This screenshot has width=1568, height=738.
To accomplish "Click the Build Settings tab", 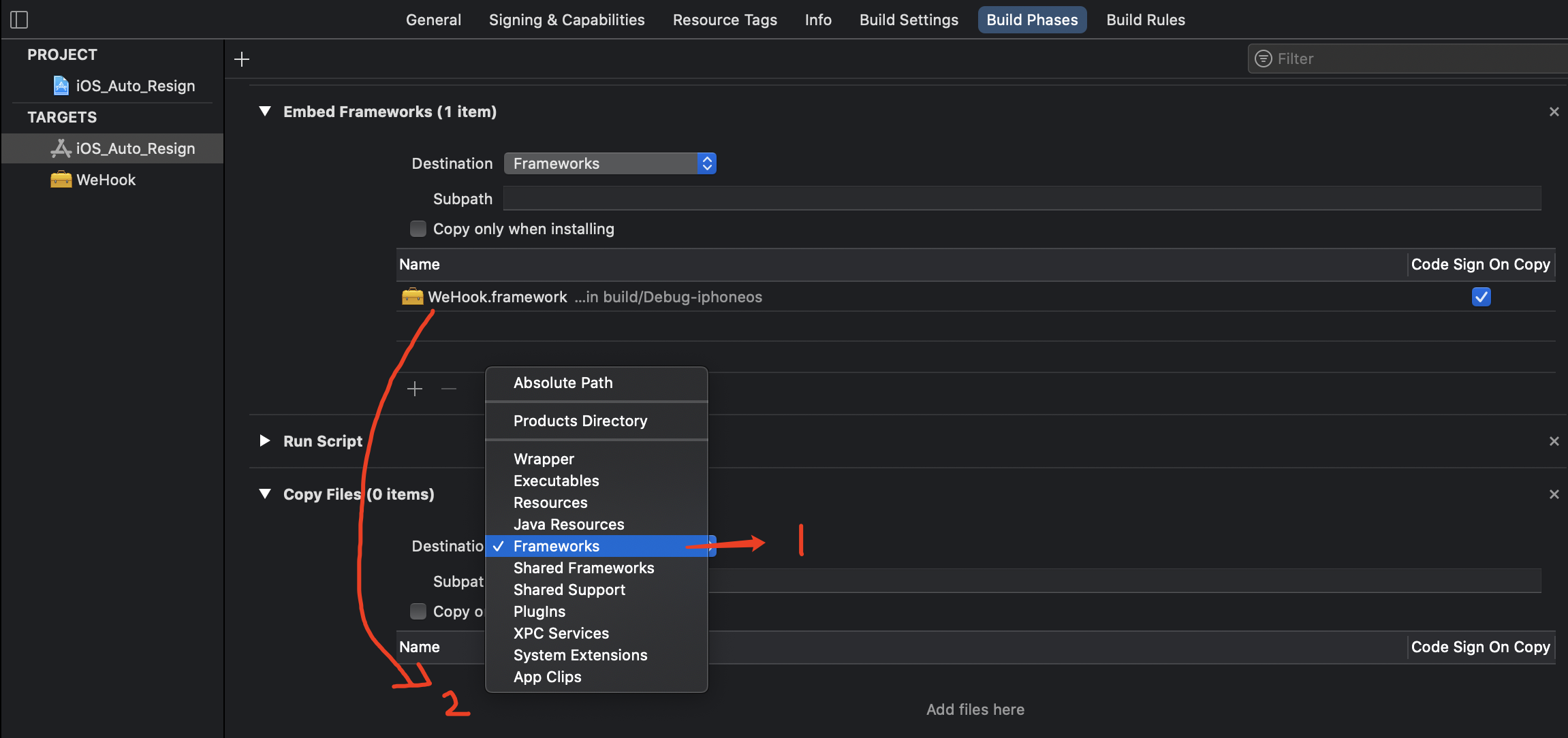I will coord(908,19).
